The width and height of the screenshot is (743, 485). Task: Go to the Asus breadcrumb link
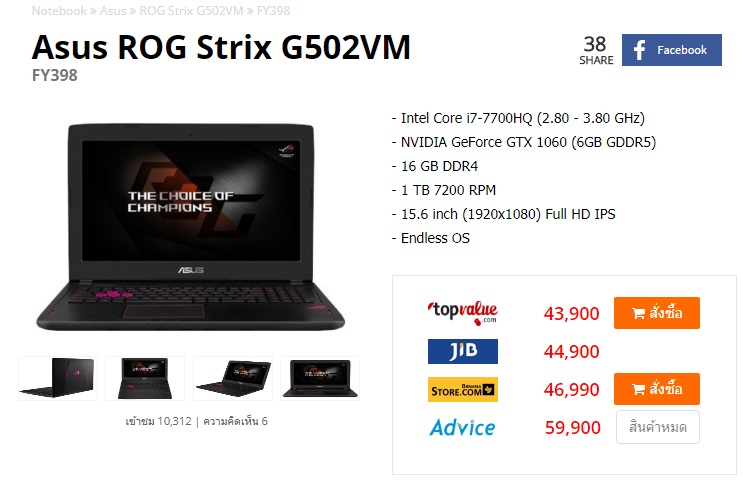click(x=113, y=10)
